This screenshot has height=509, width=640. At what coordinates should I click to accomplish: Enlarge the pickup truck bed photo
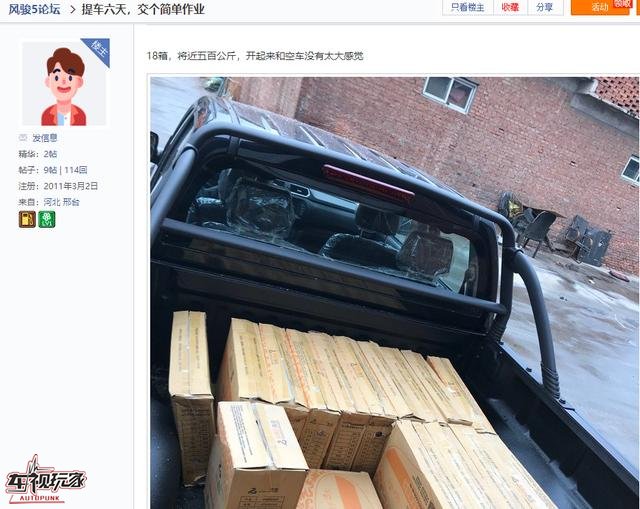(394, 292)
